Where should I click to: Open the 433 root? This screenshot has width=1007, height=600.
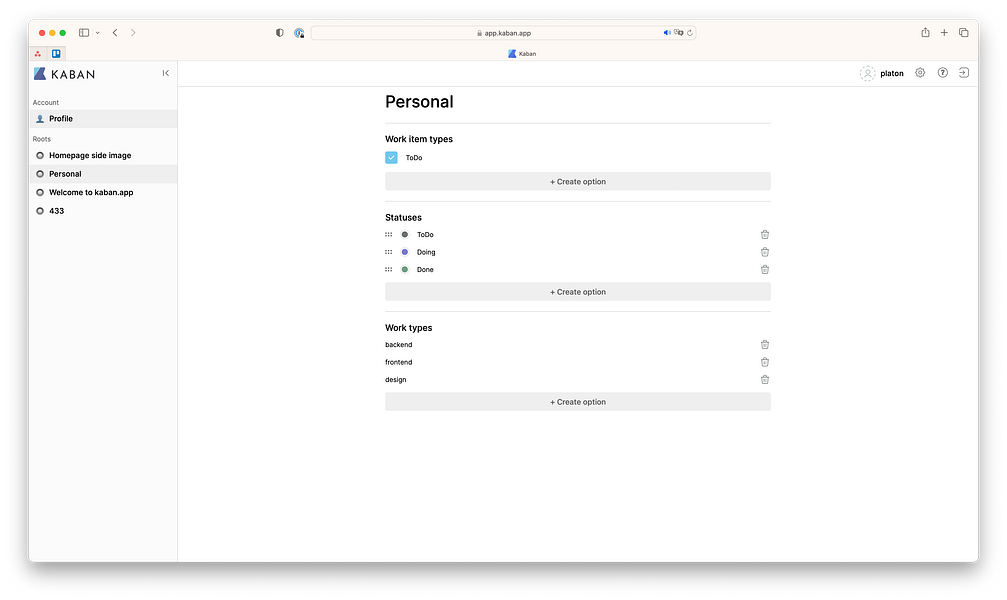(x=103, y=211)
